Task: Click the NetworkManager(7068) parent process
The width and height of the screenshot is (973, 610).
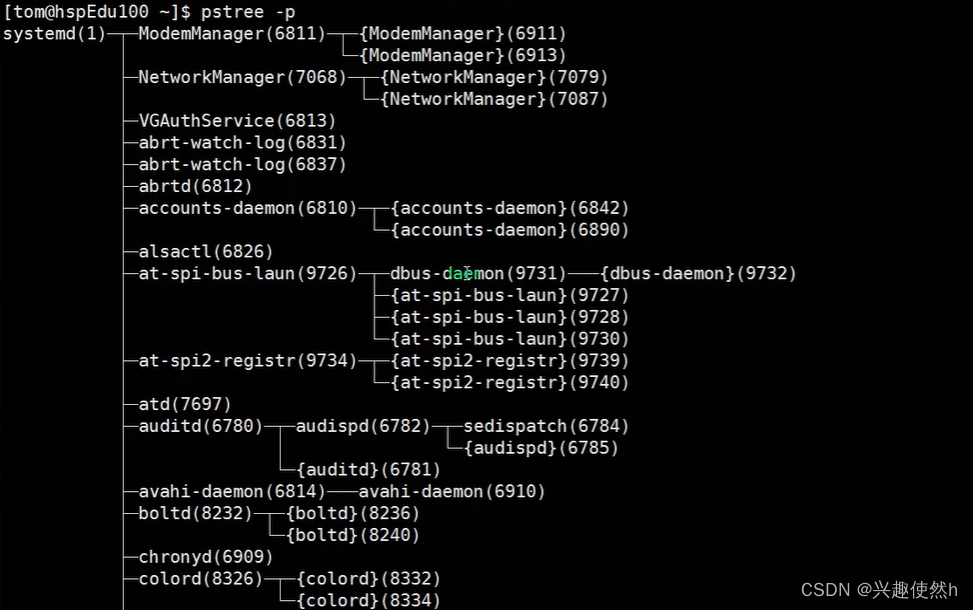Action: pyautogui.click(x=242, y=77)
